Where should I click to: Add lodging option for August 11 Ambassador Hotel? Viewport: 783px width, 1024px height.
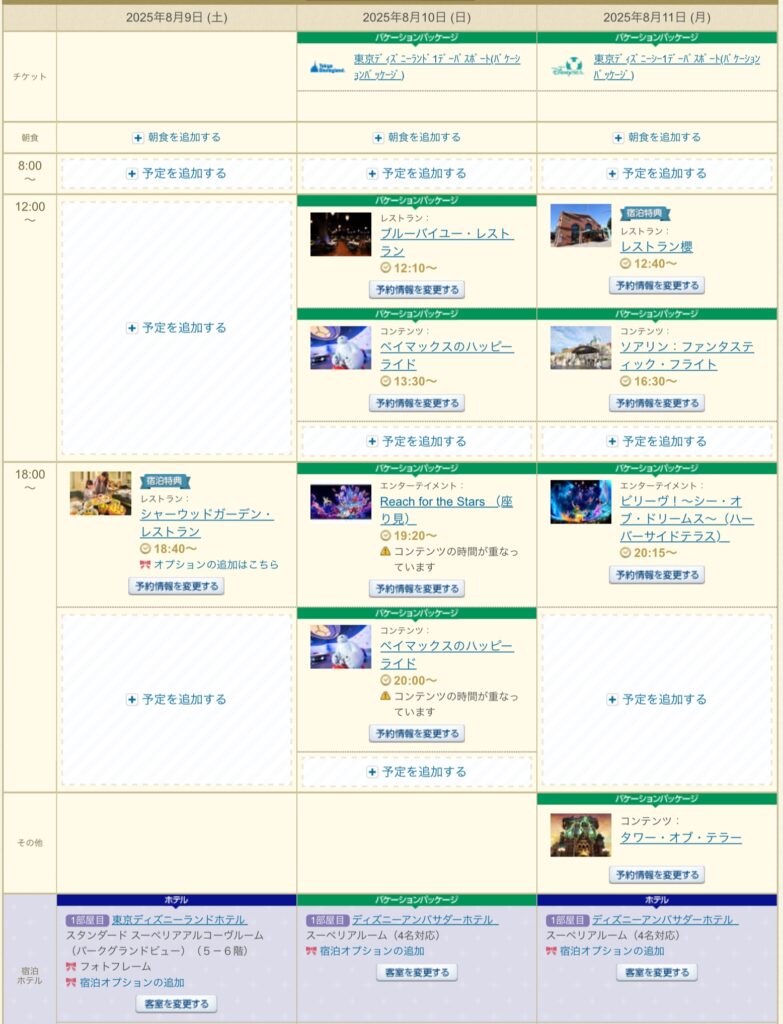pos(612,952)
